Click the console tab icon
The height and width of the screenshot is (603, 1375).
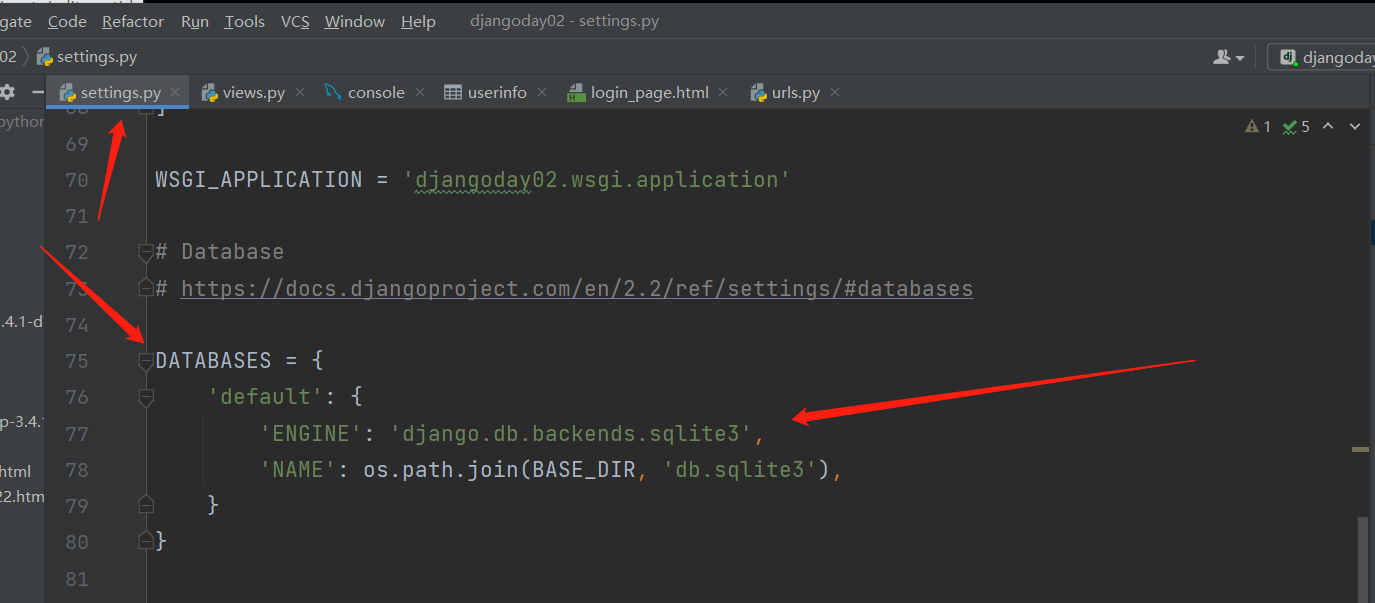point(333,92)
